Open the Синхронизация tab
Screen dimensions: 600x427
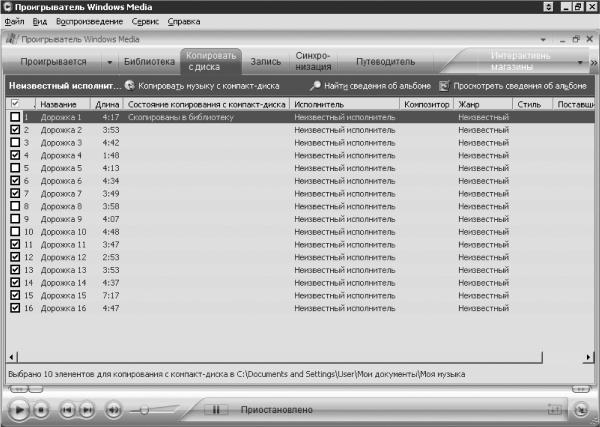point(313,61)
